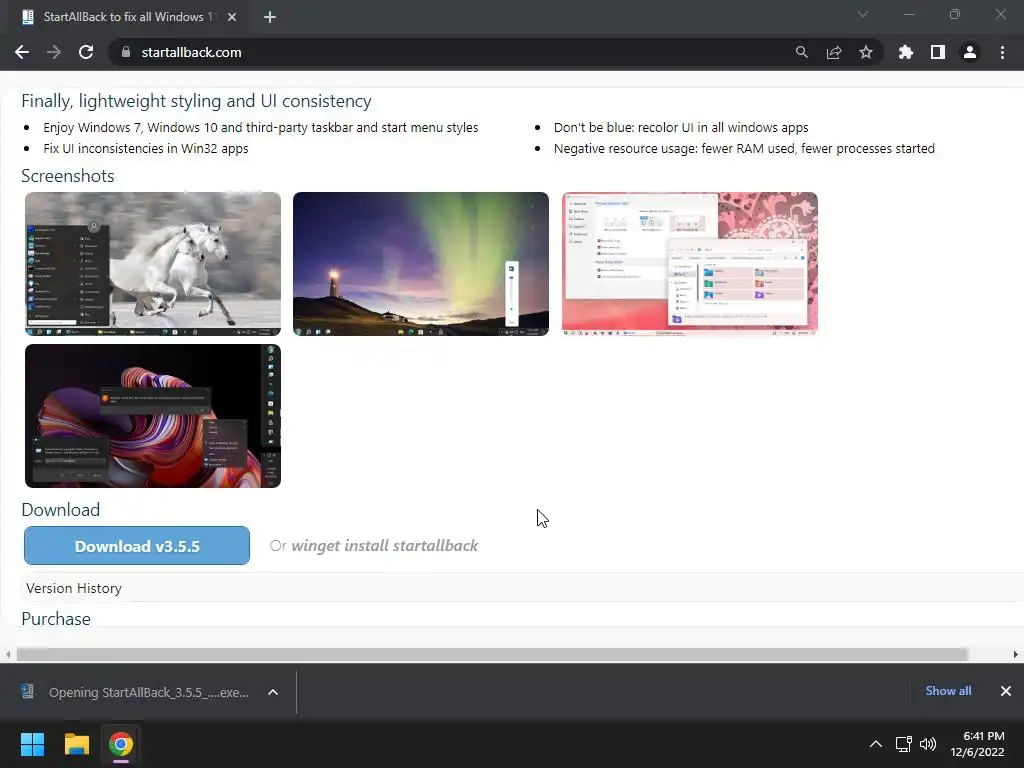Screen dimensions: 1024x768
Task: Reload the startallback.com page
Action: pos(86,52)
